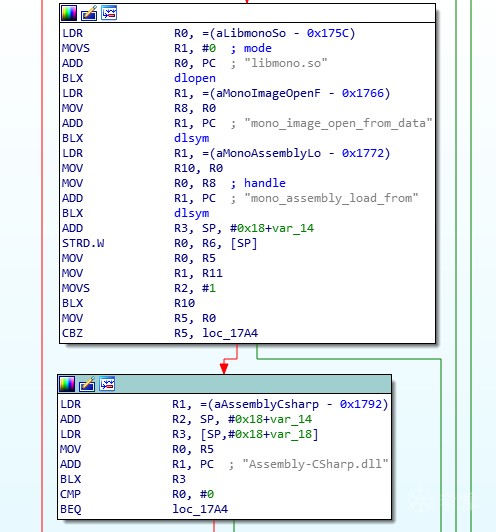Screen dimensions: 496x532
Task: Click the edit pencil icon in the Assembly-CSharp block
Action: (87, 384)
